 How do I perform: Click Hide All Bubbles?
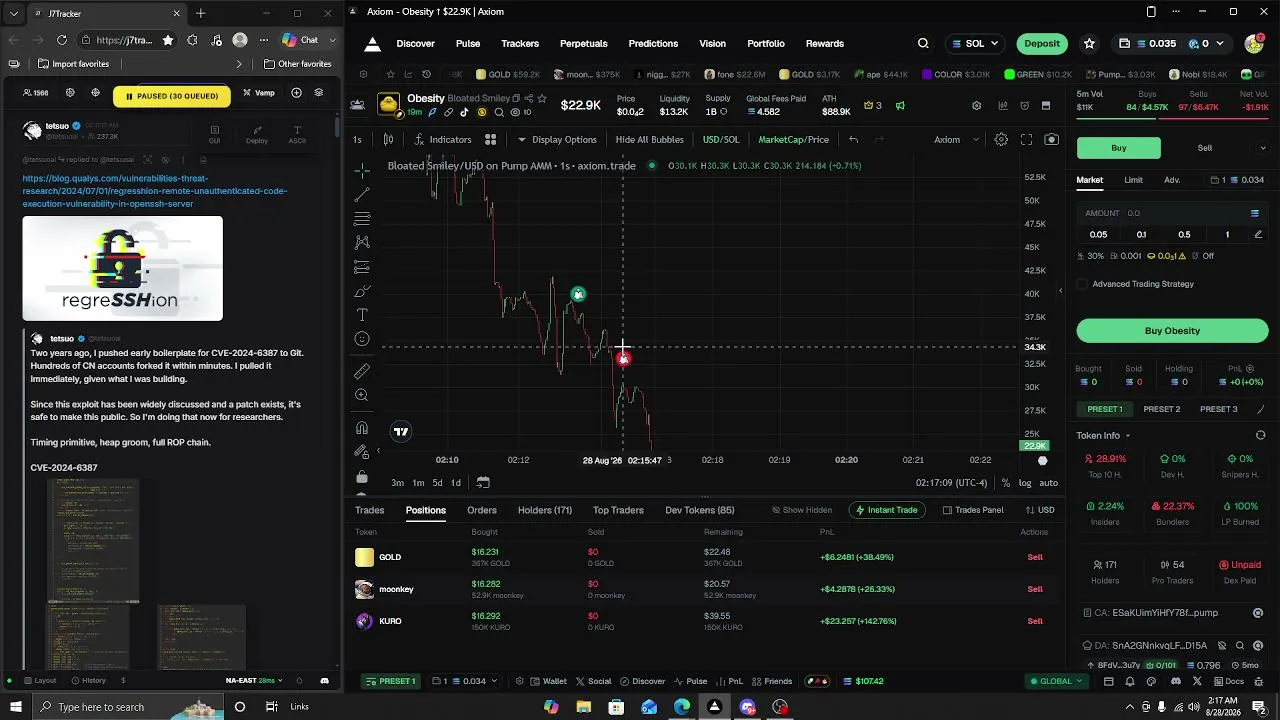click(650, 140)
